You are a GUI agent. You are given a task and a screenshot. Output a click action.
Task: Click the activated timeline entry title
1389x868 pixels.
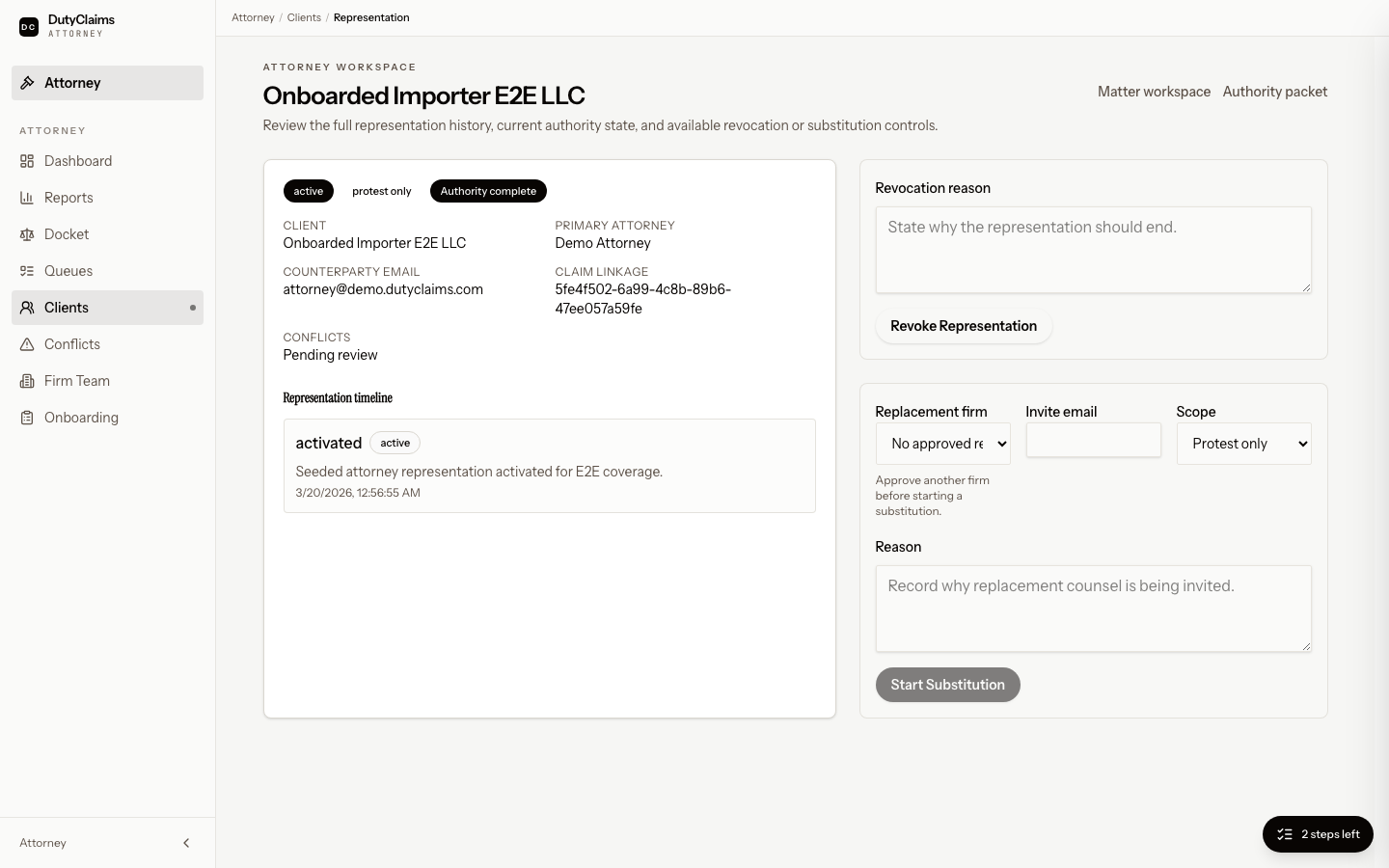329,443
